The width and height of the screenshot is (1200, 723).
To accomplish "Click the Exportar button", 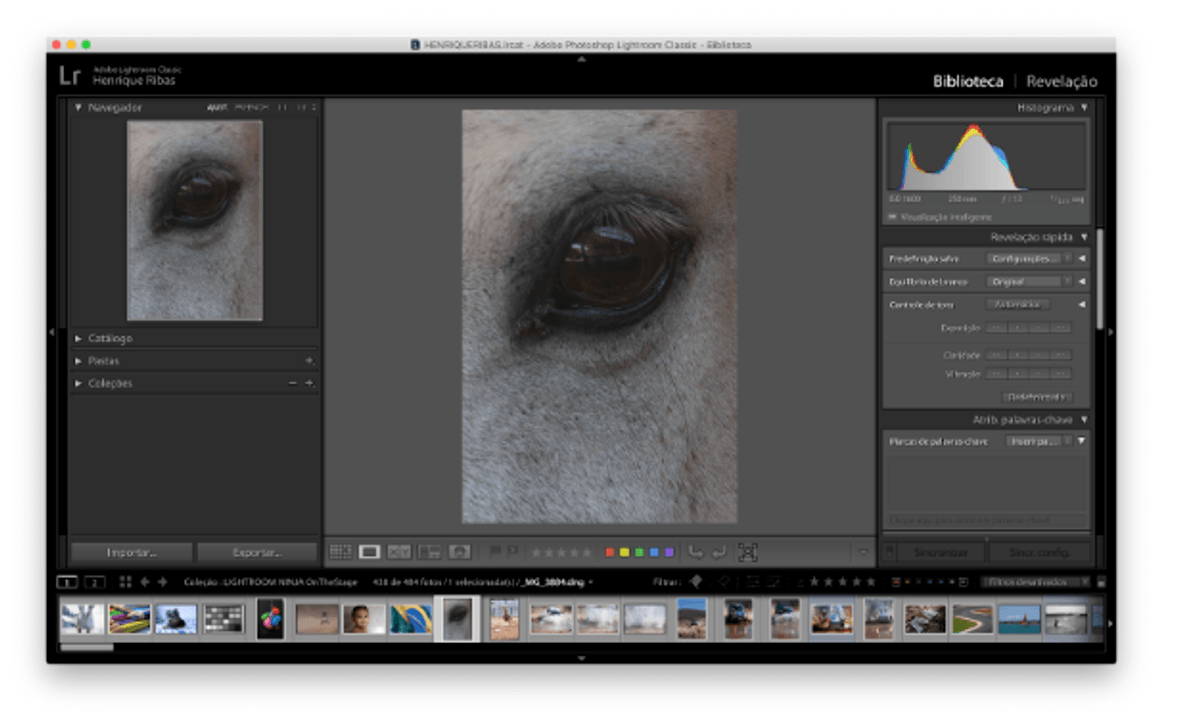I will [x=257, y=552].
